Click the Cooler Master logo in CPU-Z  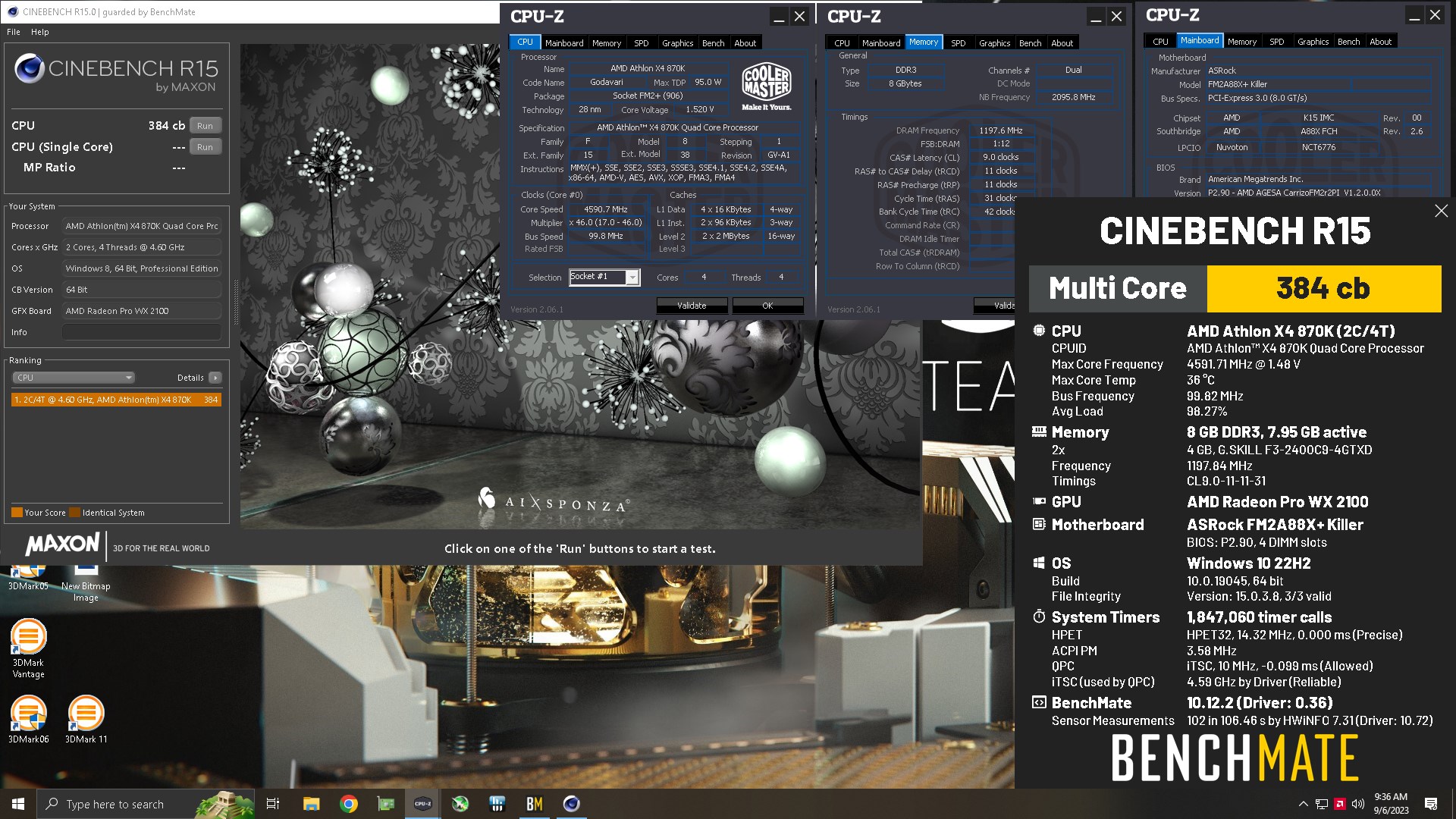(767, 86)
